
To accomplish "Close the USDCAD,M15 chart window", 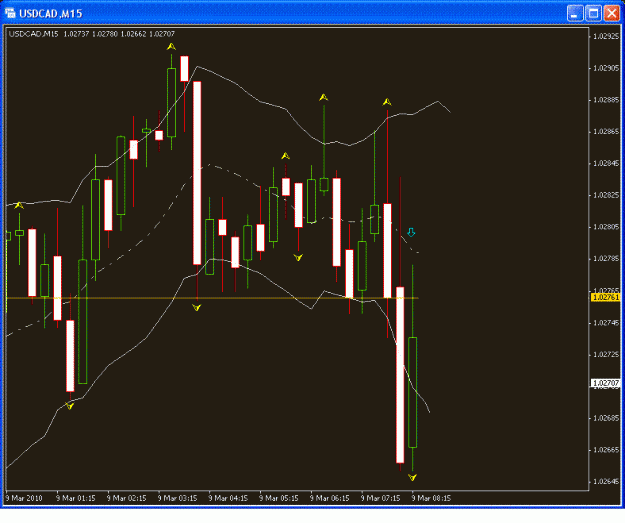I will pos(611,13).
